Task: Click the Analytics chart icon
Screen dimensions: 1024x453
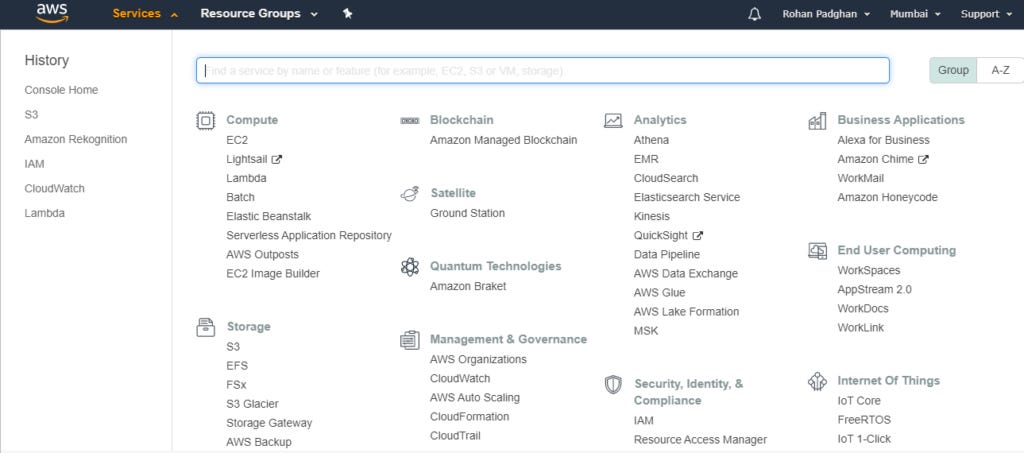Action: 613,121
